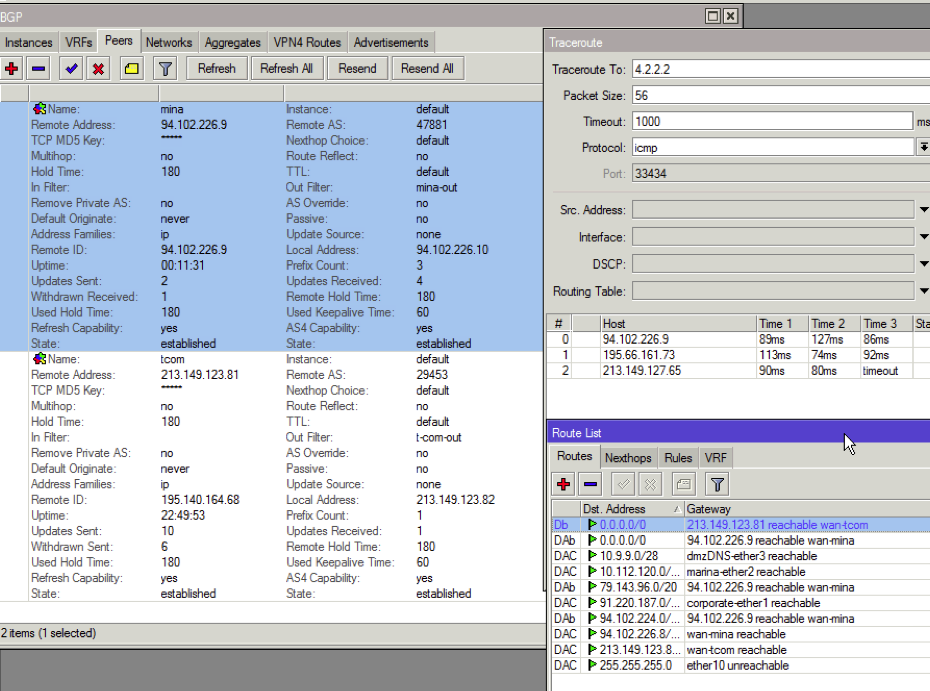Add a new BGP peer
The width and height of the screenshot is (930, 691).
(11, 68)
